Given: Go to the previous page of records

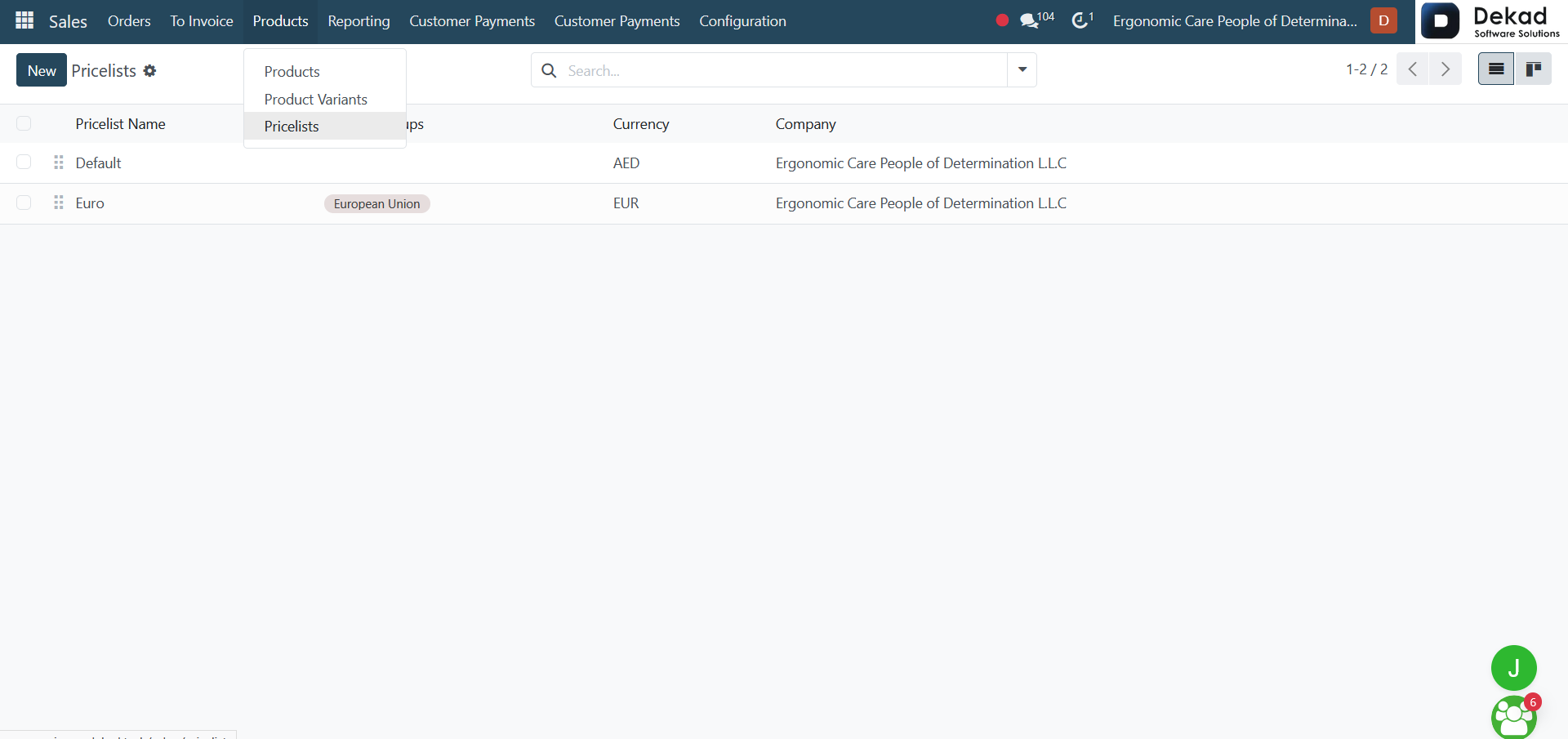Looking at the screenshot, I should pyautogui.click(x=1413, y=69).
